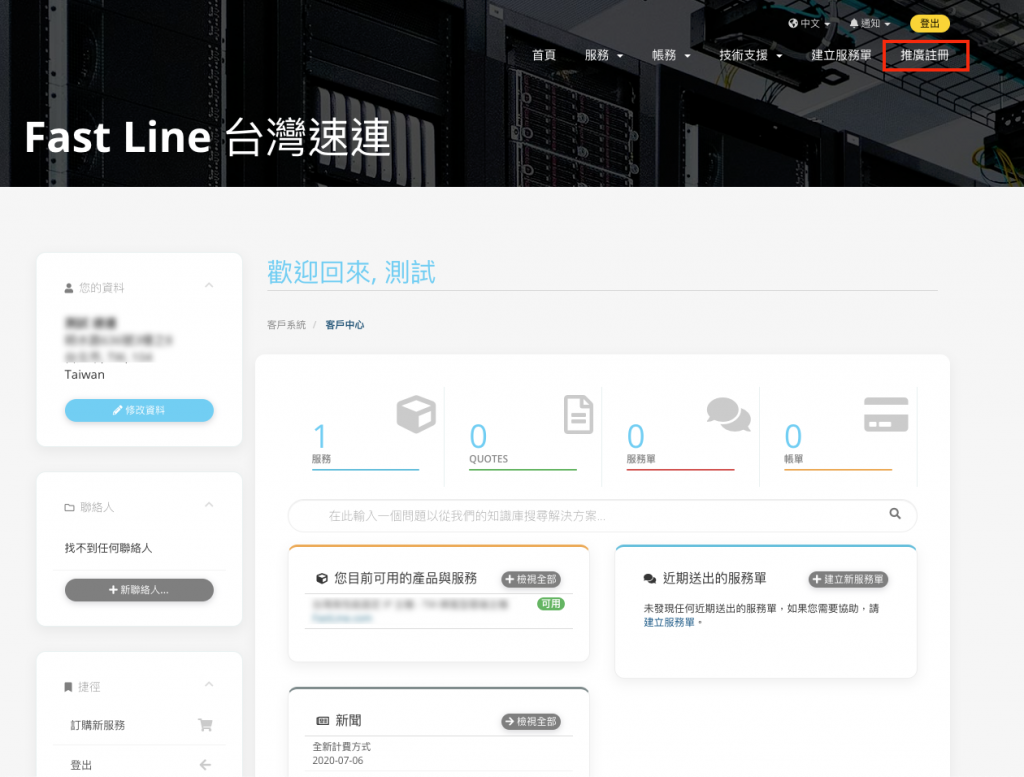Expand the 技術支援 navigation menu

click(x=751, y=56)
